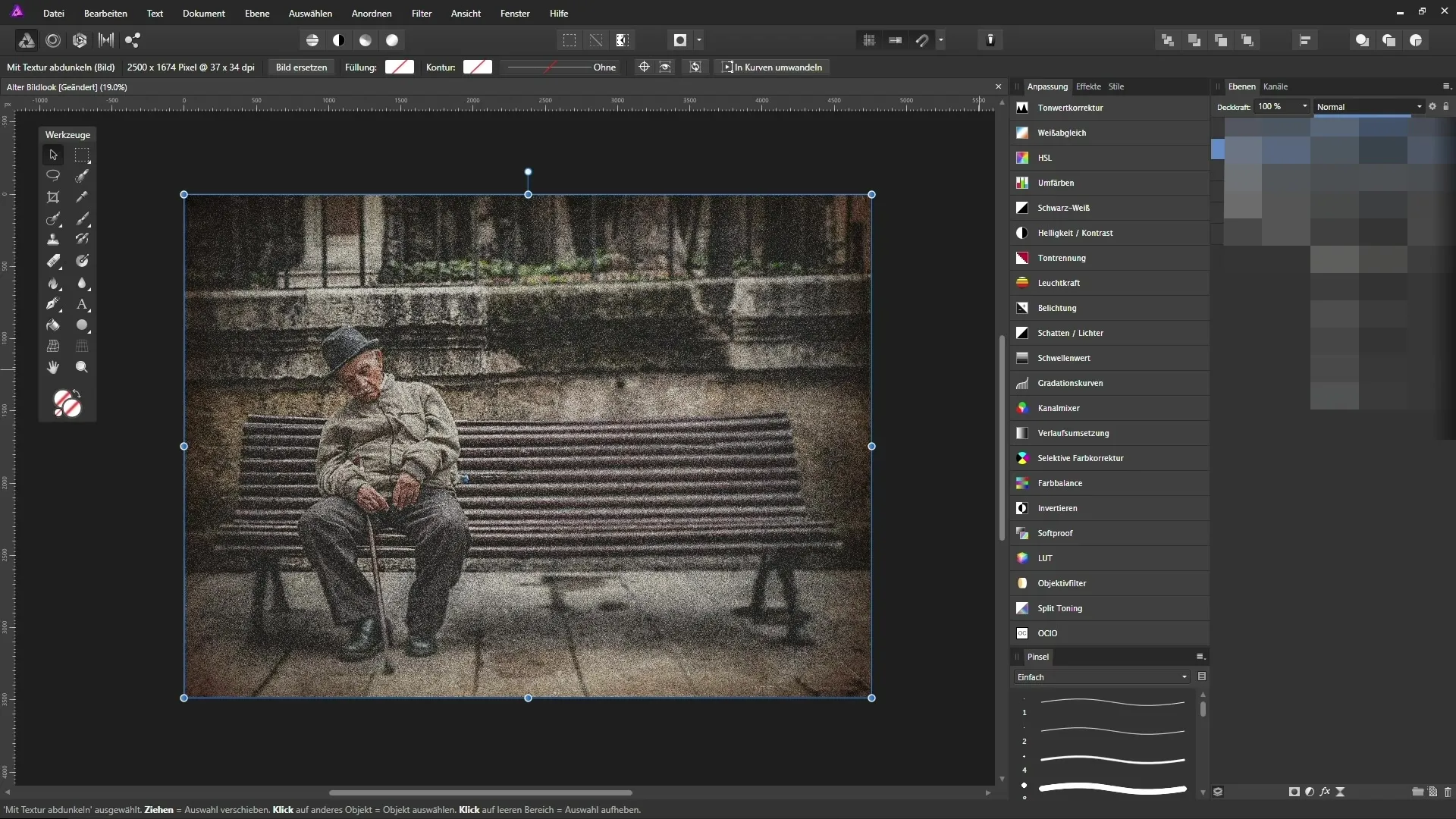Pick the color picker eyedropper tool
The width and height of the screenshot is (1456, 819).
(82, 197)
